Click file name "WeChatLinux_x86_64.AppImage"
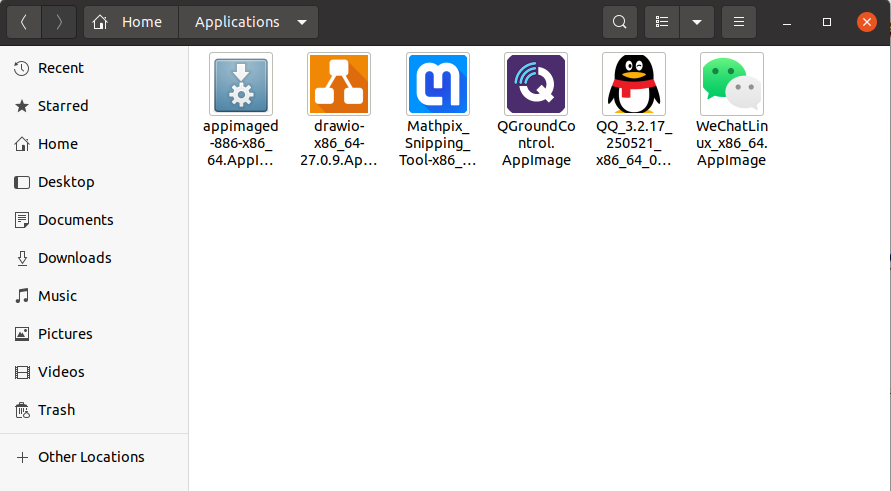This screenshot has height=491, width=891. pos(732,143)
